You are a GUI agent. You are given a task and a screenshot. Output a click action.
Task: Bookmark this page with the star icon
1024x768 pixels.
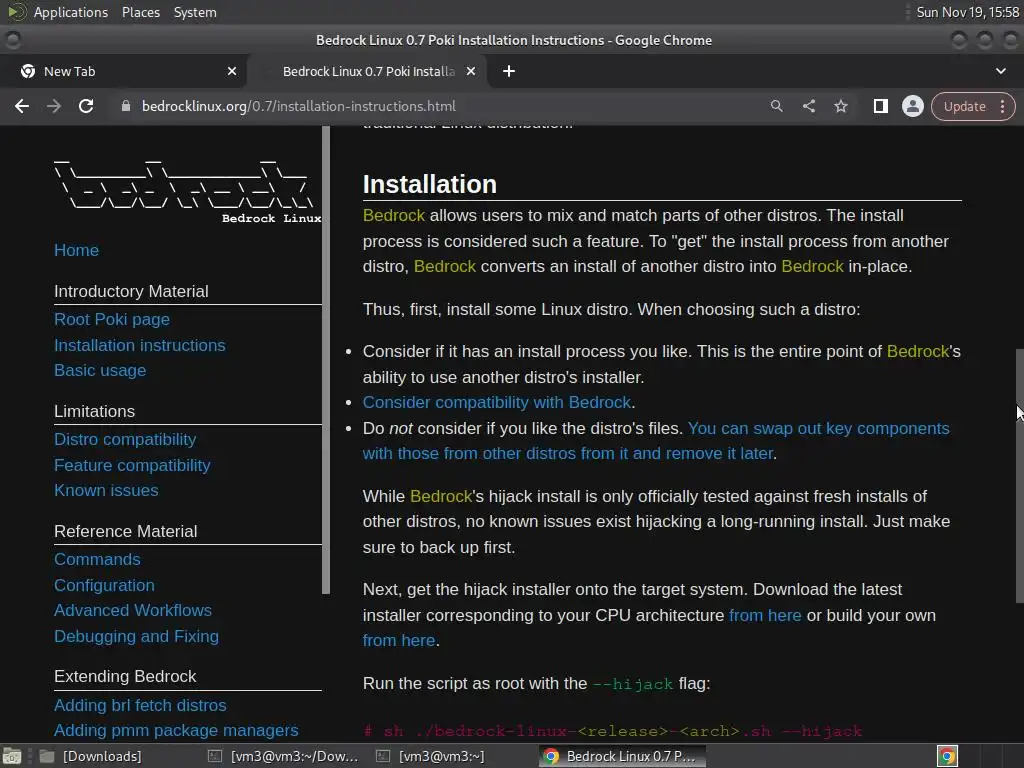tap(840, 106)
